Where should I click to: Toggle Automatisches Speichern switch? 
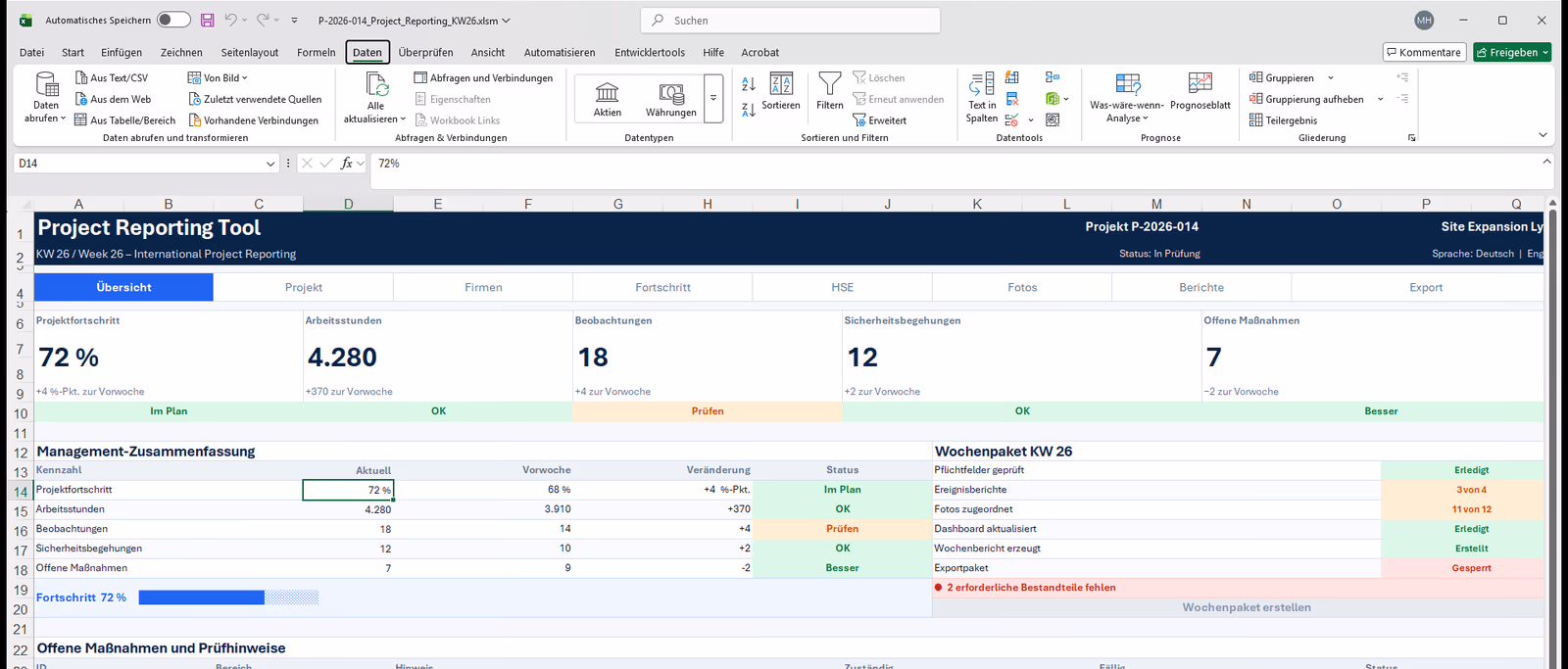click(173, 20)
